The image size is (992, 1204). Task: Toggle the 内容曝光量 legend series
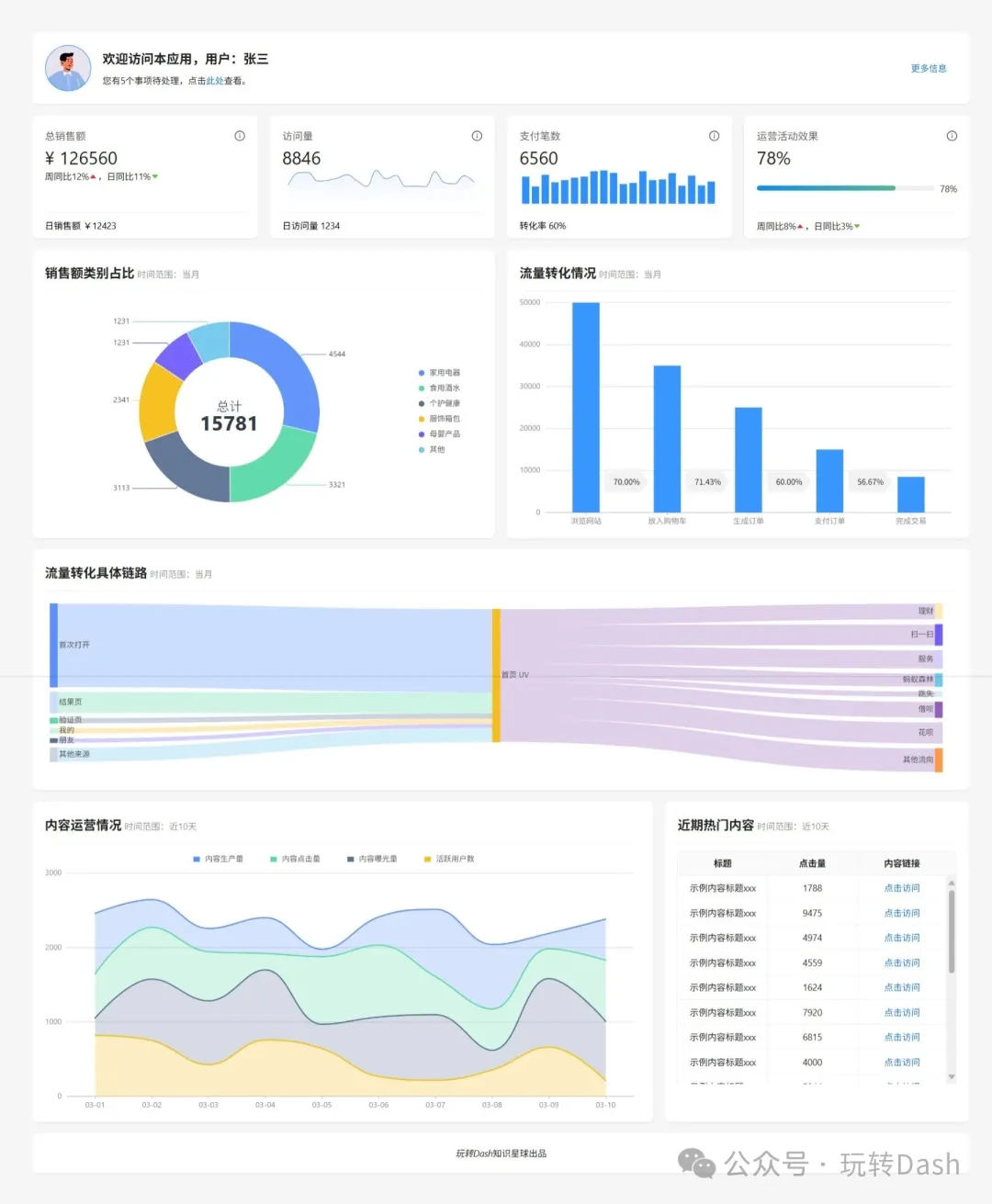[x=372, y=859]
